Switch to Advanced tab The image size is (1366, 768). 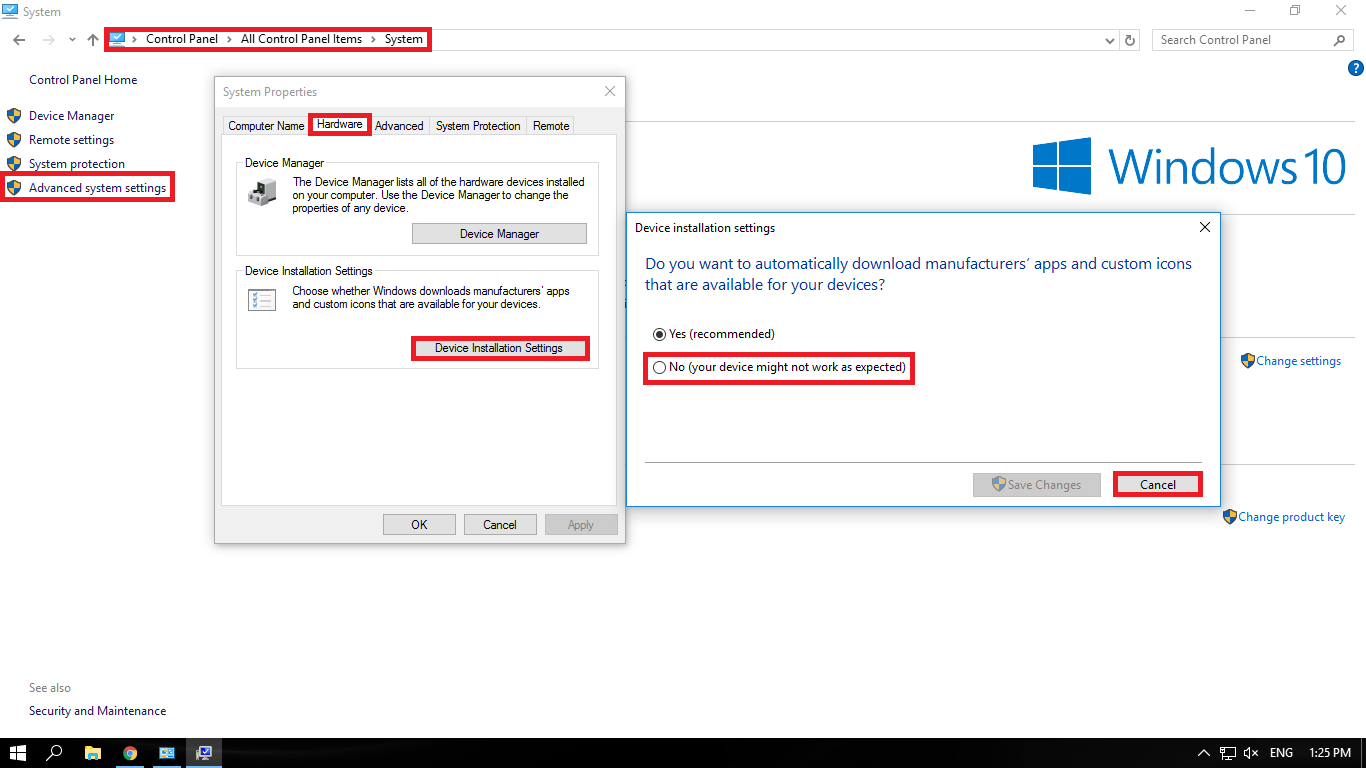pyautogui.click(x=399, y=126)
